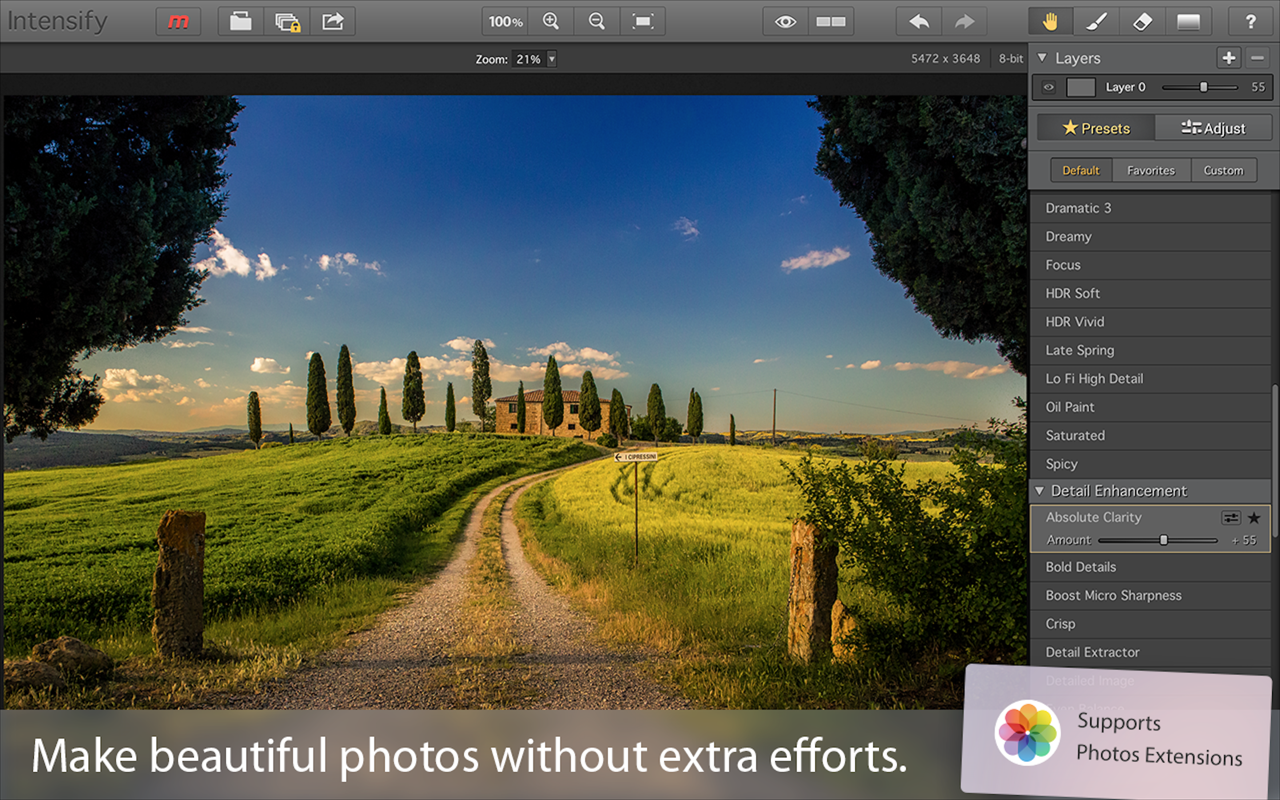Click the zoom out magnifier icon
Image resolution: width=1280 pixels, height=800 pixels.
click(x=597, y=21)
